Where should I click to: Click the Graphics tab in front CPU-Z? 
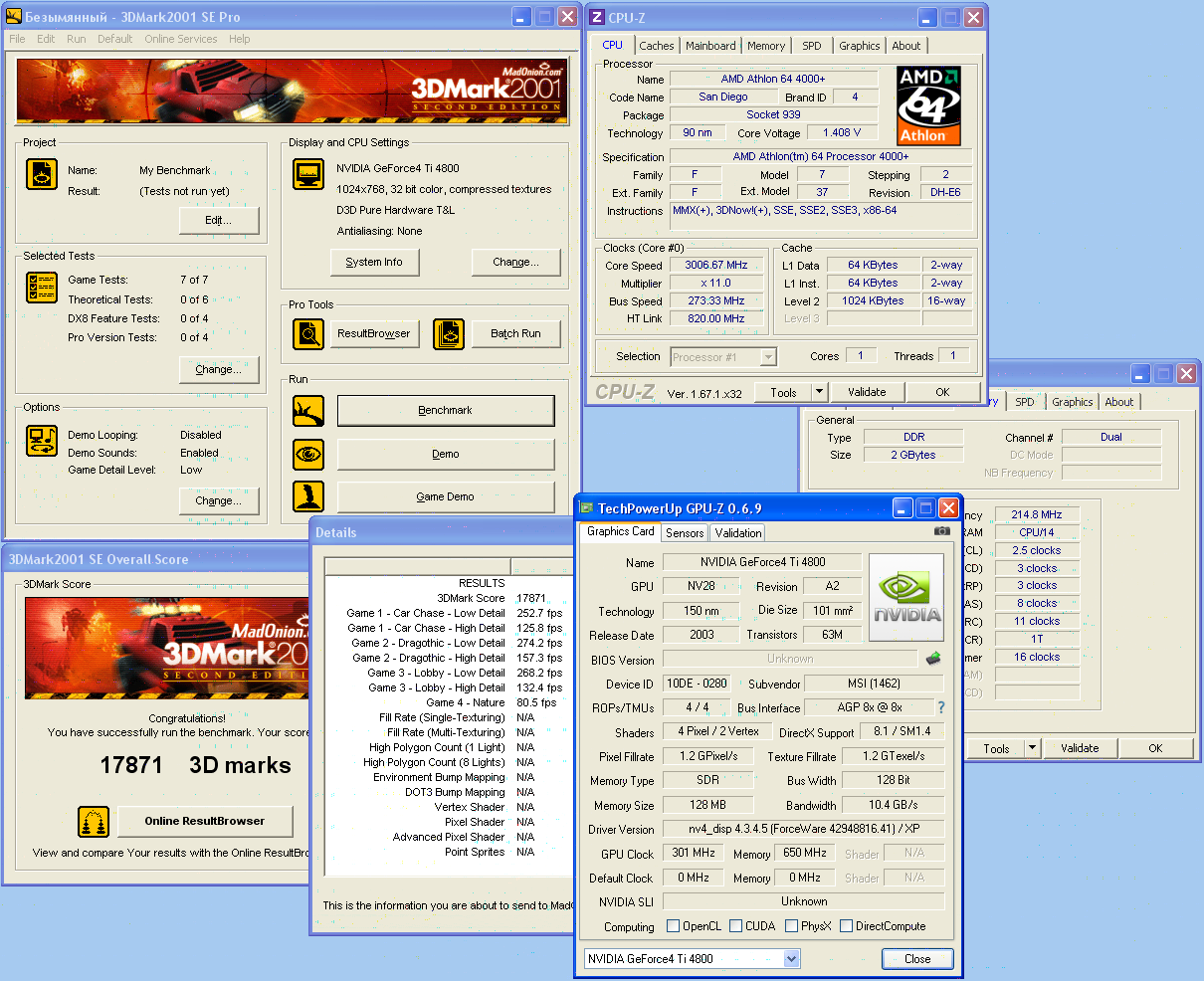[859, 46]
